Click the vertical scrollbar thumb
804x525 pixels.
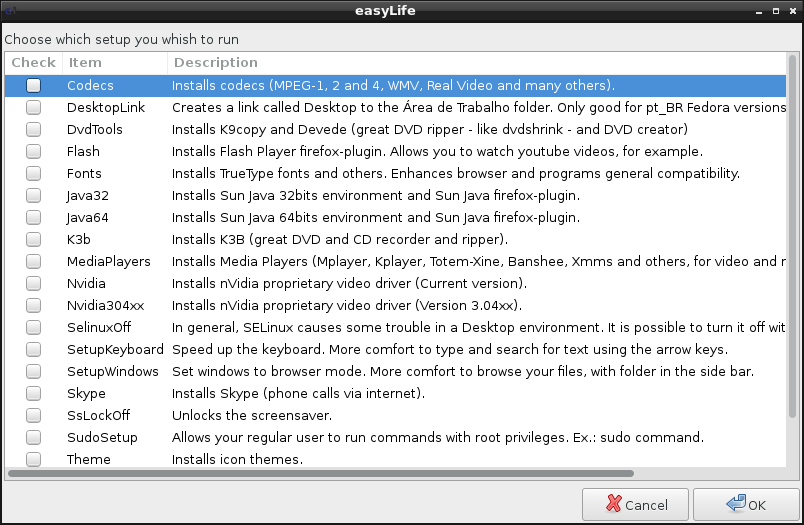coord(793,236)
